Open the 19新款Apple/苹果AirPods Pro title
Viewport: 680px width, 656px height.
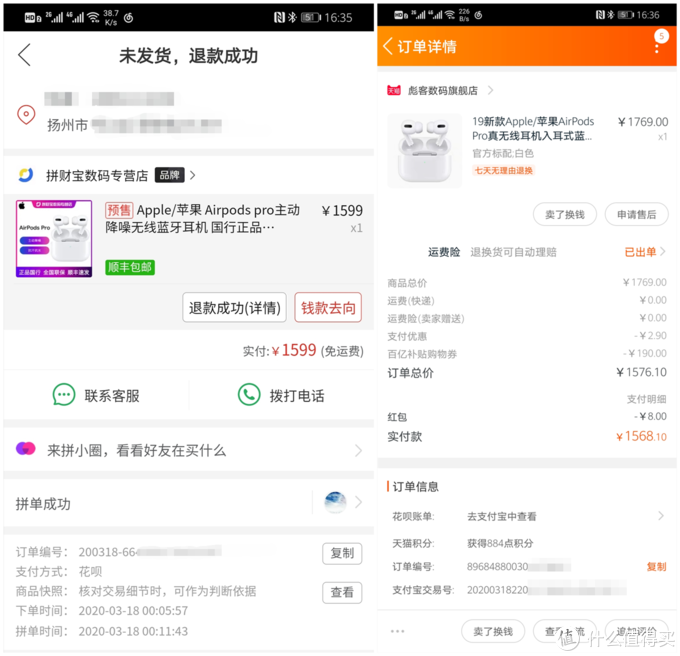point(533,128)
